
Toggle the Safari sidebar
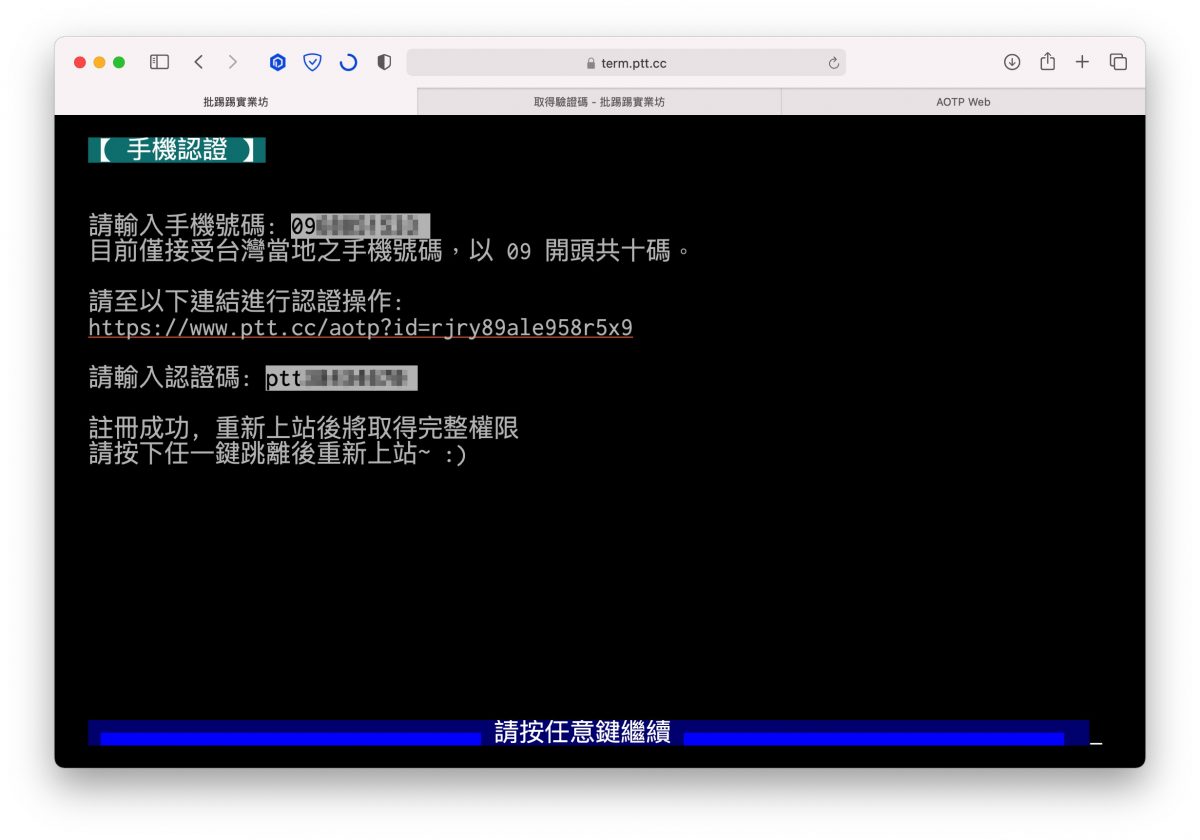coord(160,62)
